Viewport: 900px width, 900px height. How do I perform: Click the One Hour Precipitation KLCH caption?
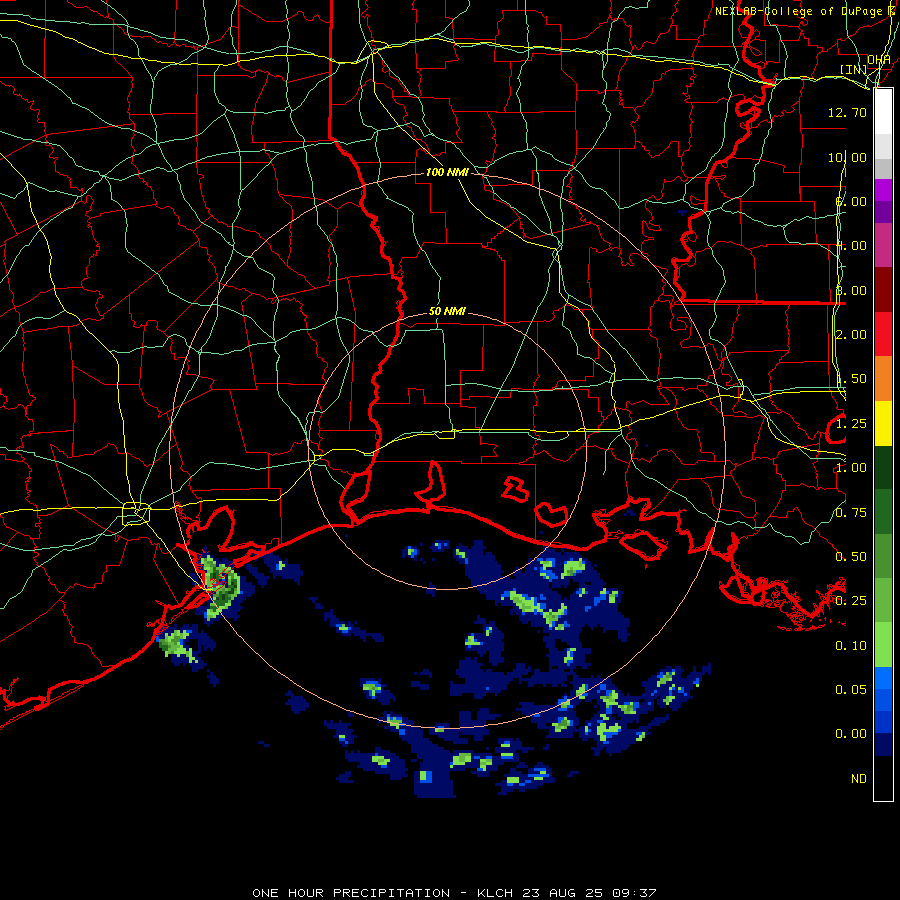[x=454, y=893]
